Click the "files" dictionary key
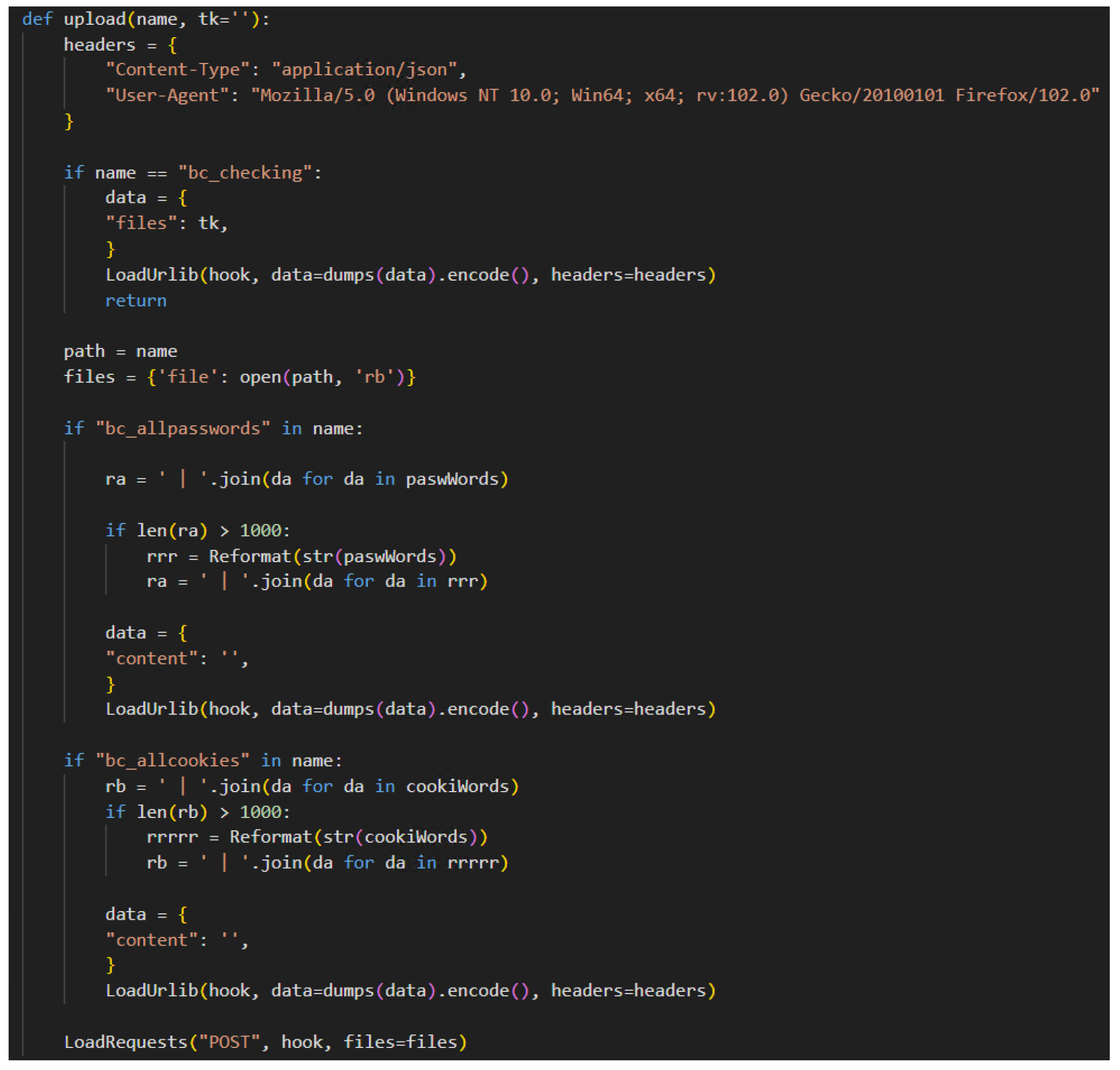Screen dimensions: 1120x1070 click(142, 223)
